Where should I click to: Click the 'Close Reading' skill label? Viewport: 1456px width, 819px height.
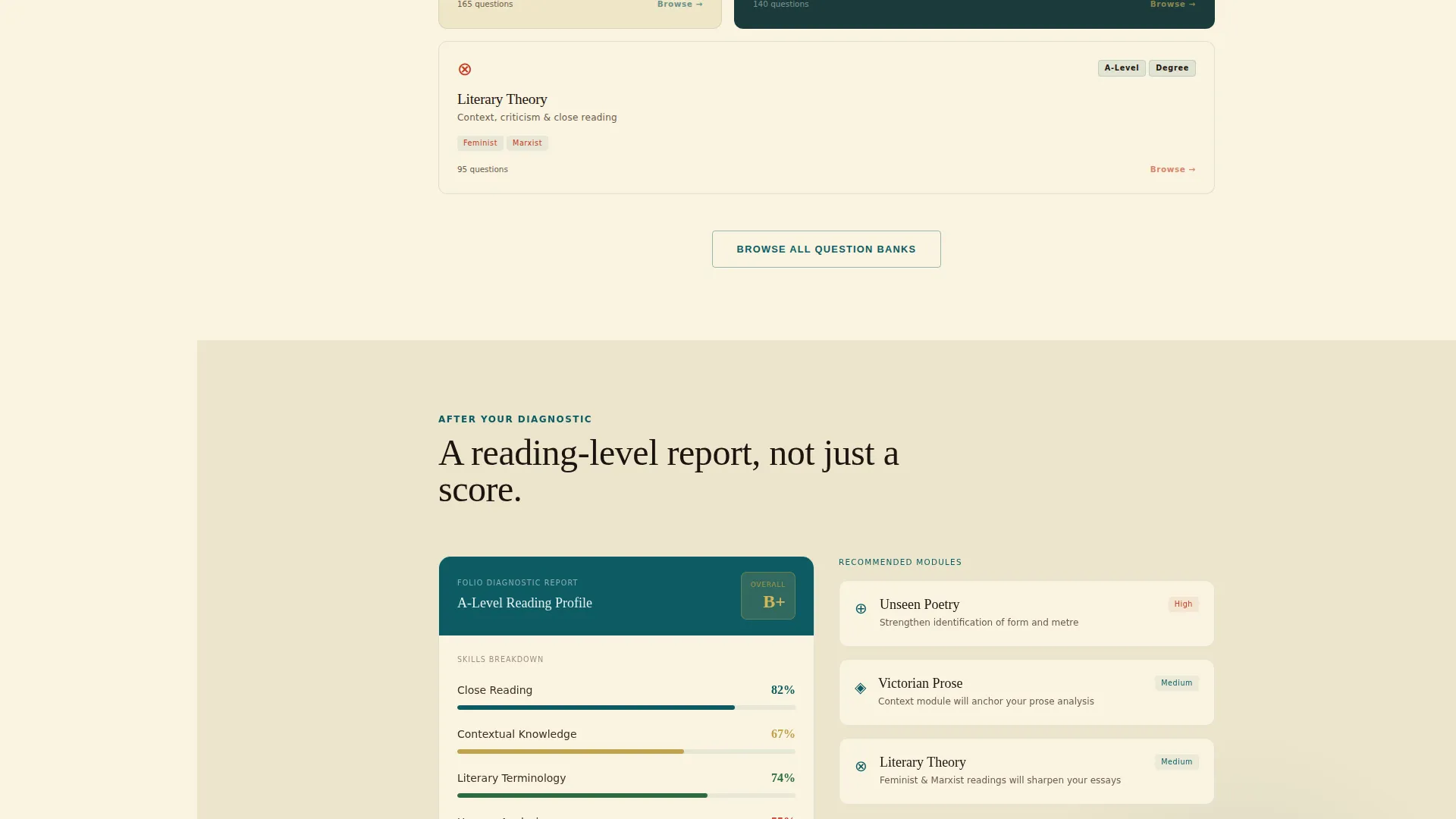(x=494, y=690)
